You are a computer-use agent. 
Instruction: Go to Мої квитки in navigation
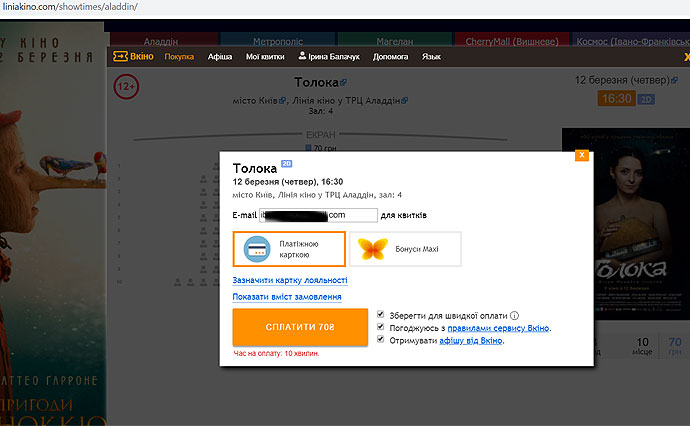pyautogui.click(x=265, y=57)
